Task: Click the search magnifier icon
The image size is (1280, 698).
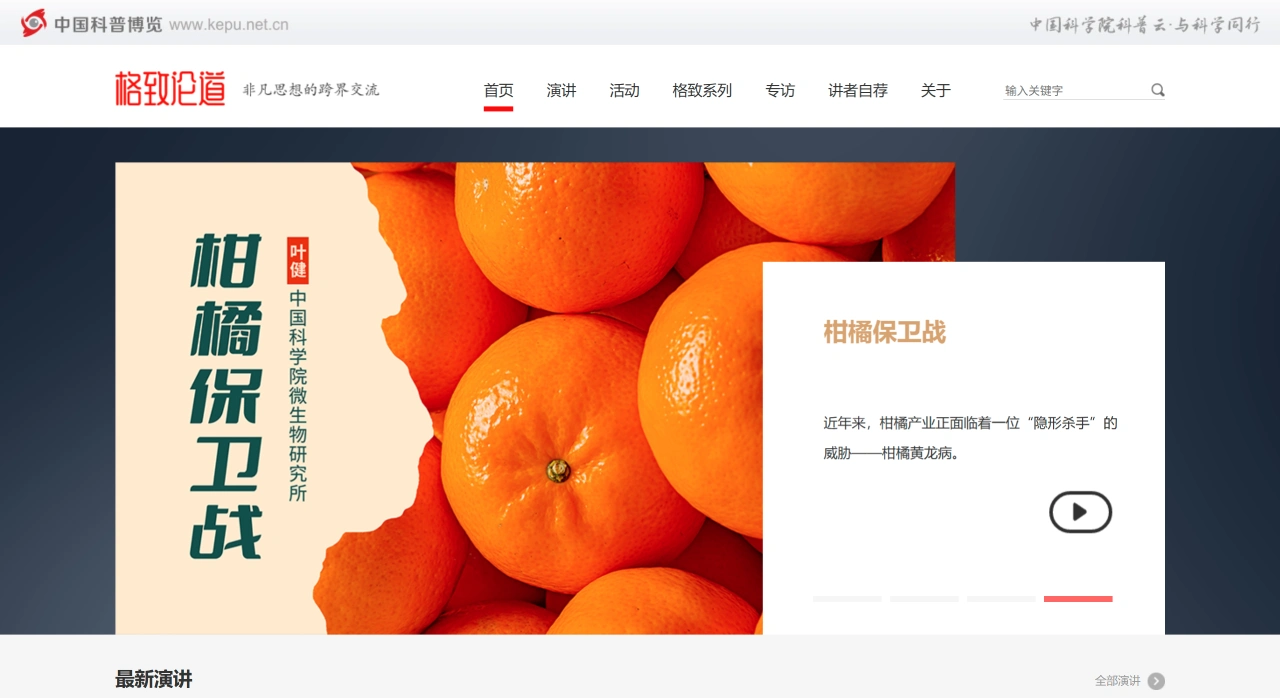Action: pyautogui.click(x=1157, y=90)
